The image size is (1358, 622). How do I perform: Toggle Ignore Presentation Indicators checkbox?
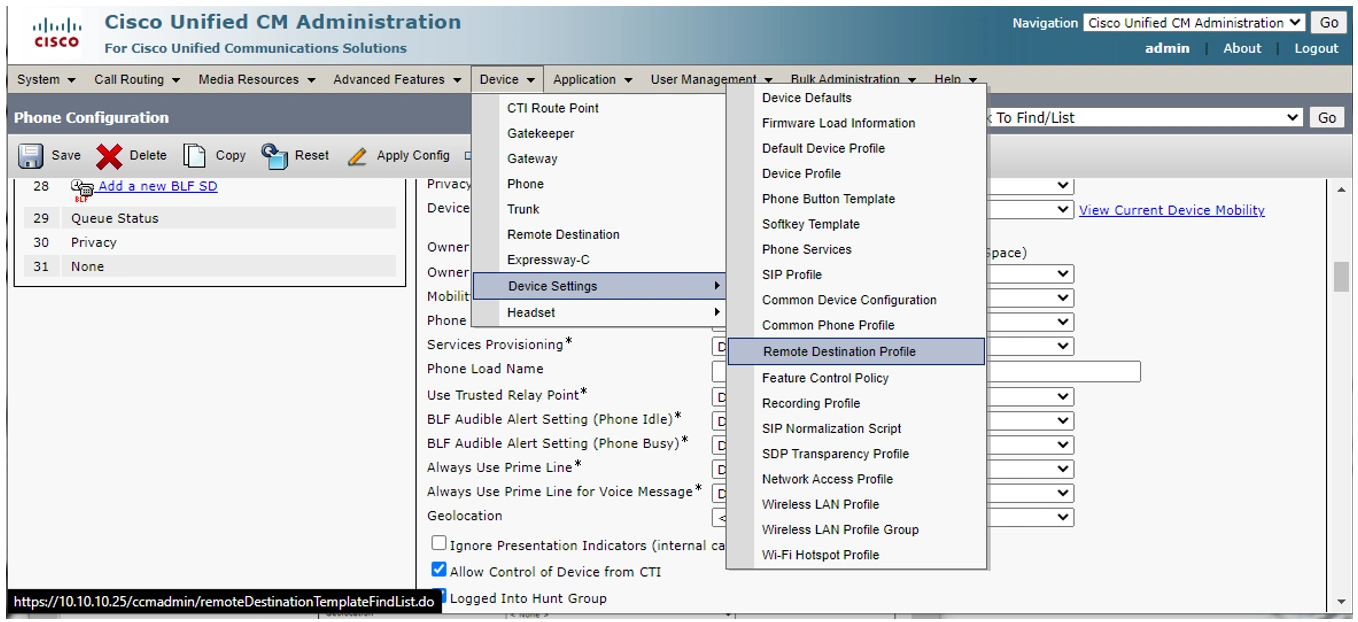click(x=439, y=543)
